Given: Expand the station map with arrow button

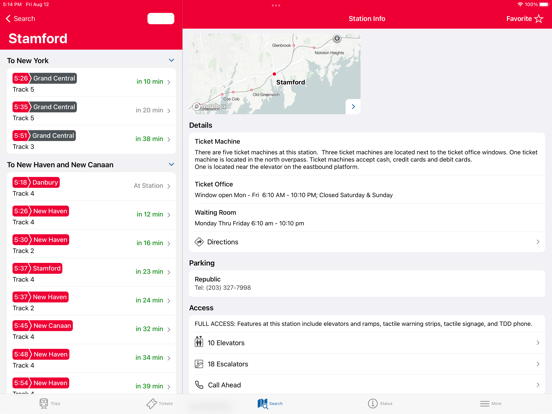Looking at the screenshot, I should click(353, 106).
